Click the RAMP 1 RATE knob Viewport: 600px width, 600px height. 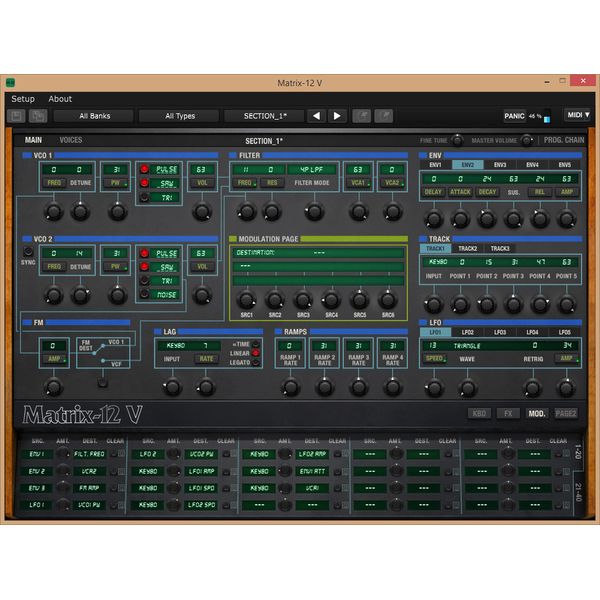coord(290,387)
